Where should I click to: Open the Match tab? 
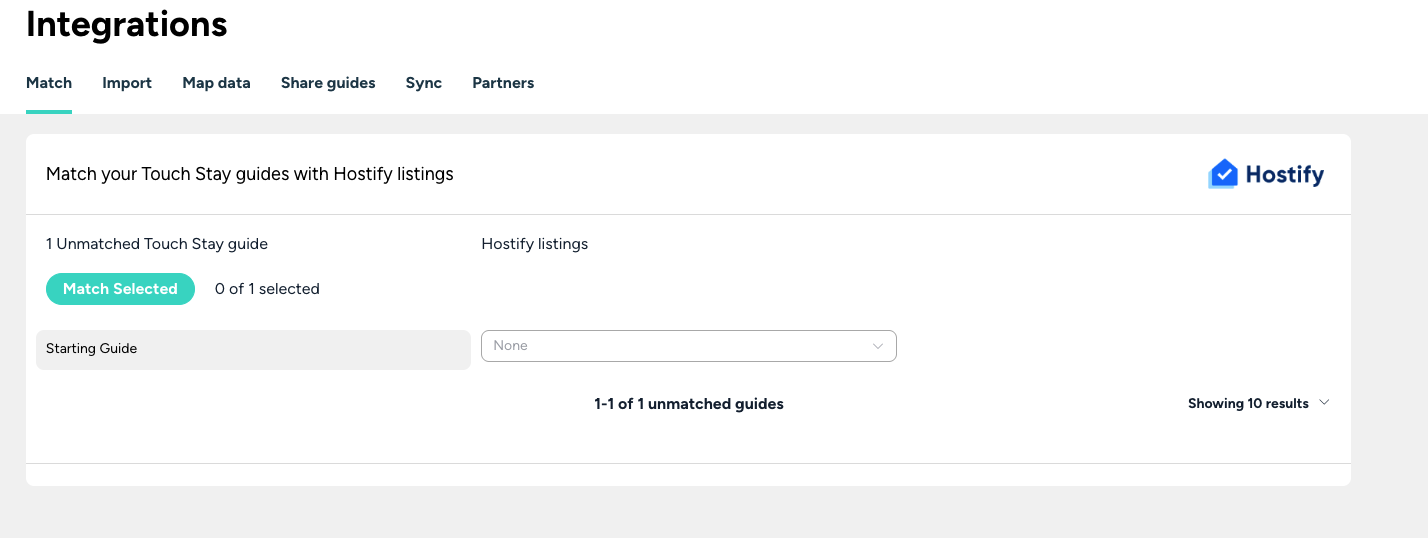pyautogui.click(x=49, y=83)
